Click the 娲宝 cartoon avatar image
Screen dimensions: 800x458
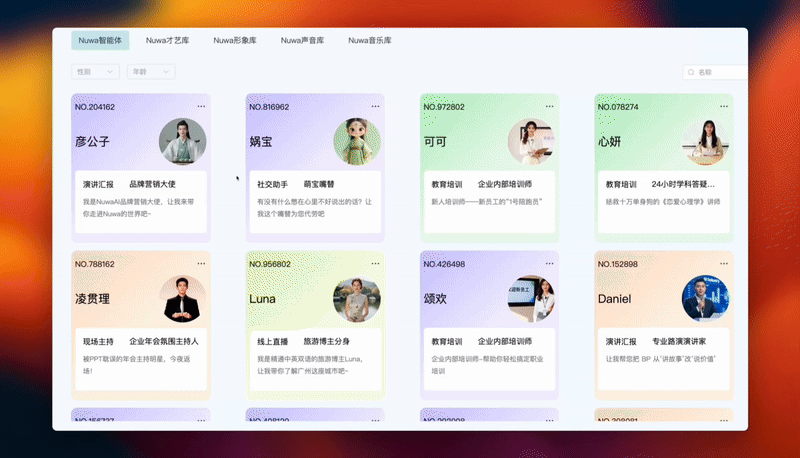click(x=357, y=142)
